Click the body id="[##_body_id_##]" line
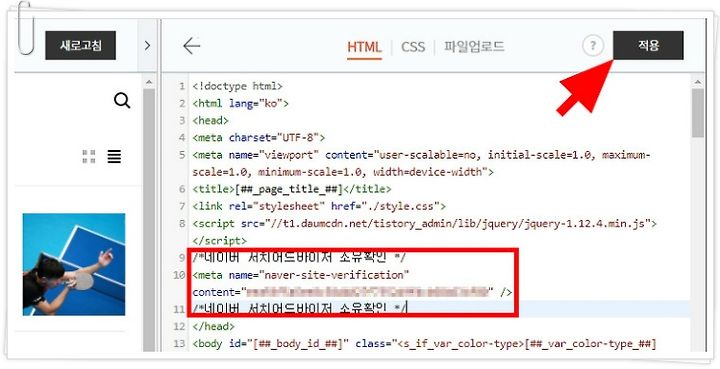Screen dimensions: 720x369 [x=425, y=343]
